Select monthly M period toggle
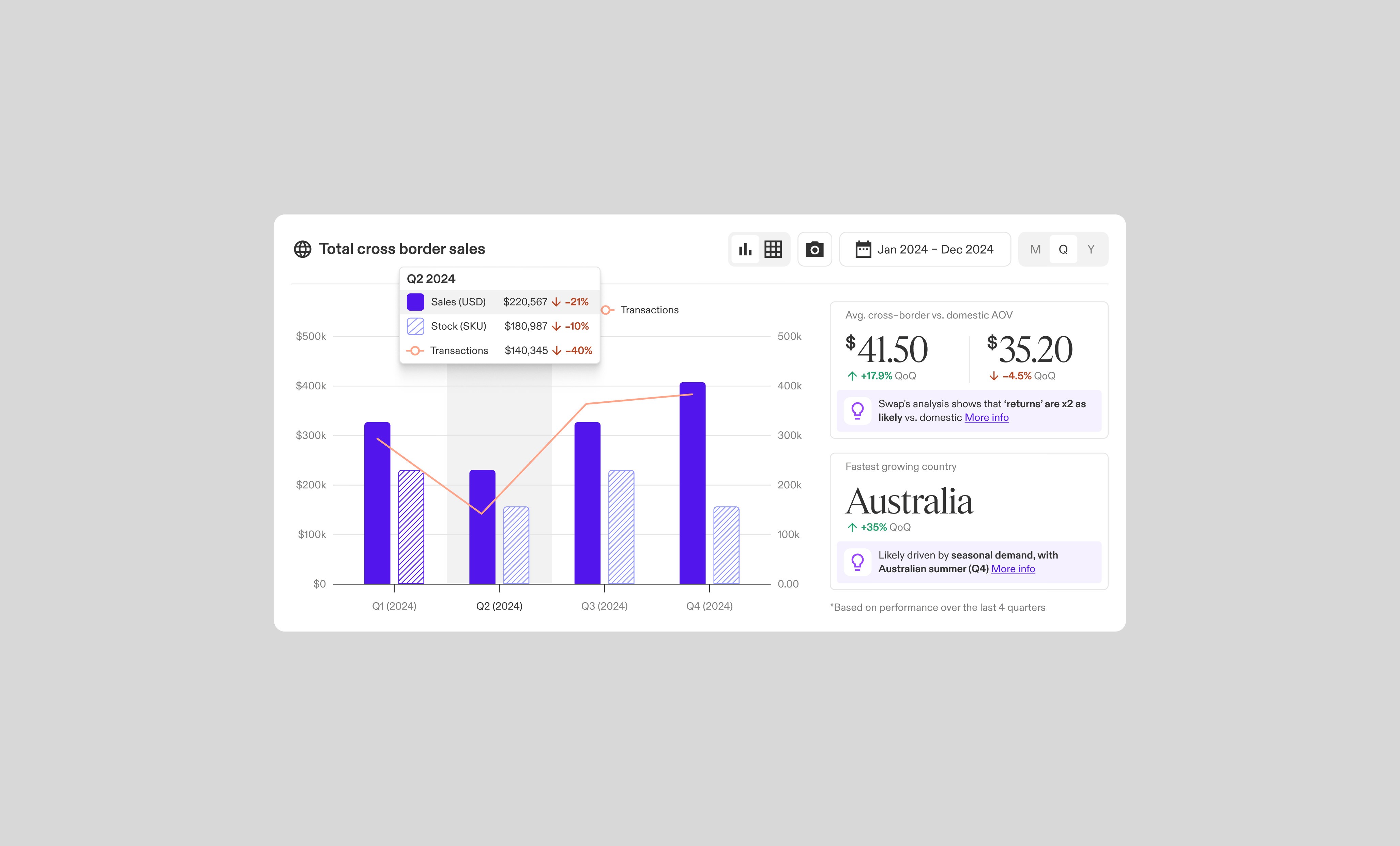The image size is (1400, 846). 1035,249
